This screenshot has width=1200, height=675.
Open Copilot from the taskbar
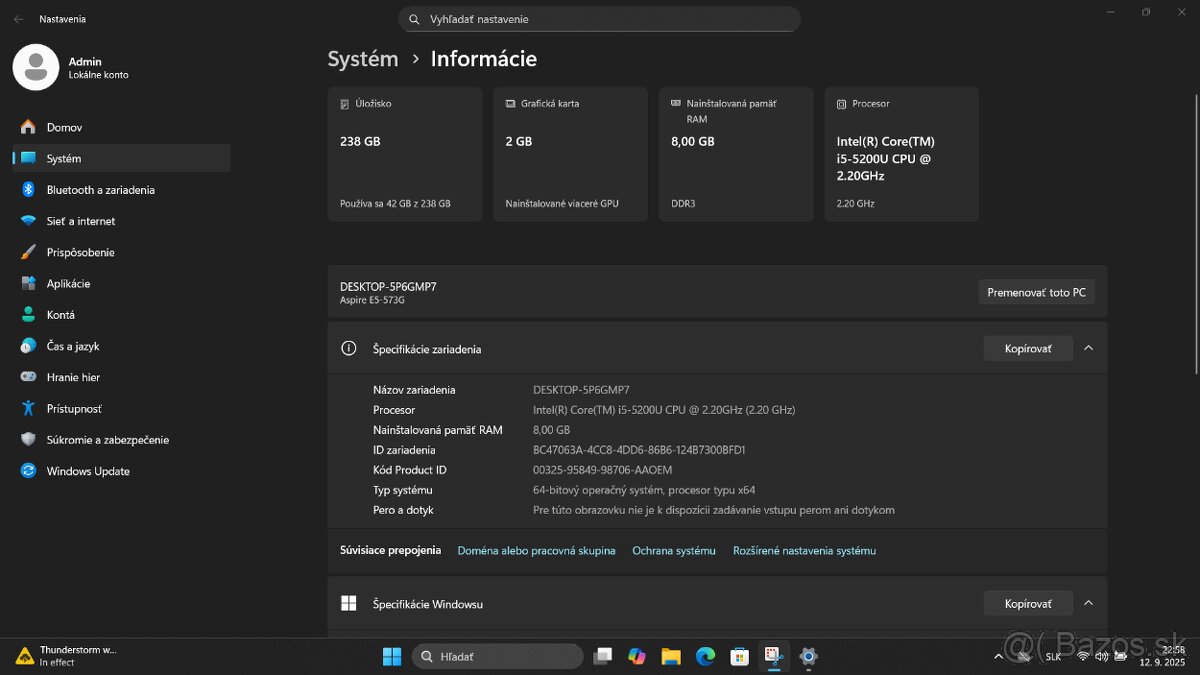point(637,656)
